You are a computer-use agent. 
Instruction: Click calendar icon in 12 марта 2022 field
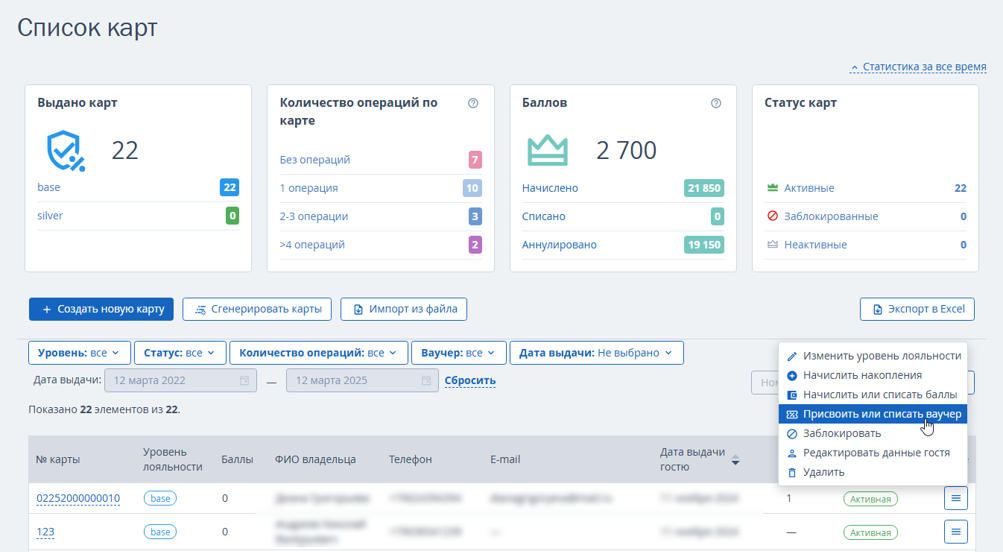coord(244,381)
